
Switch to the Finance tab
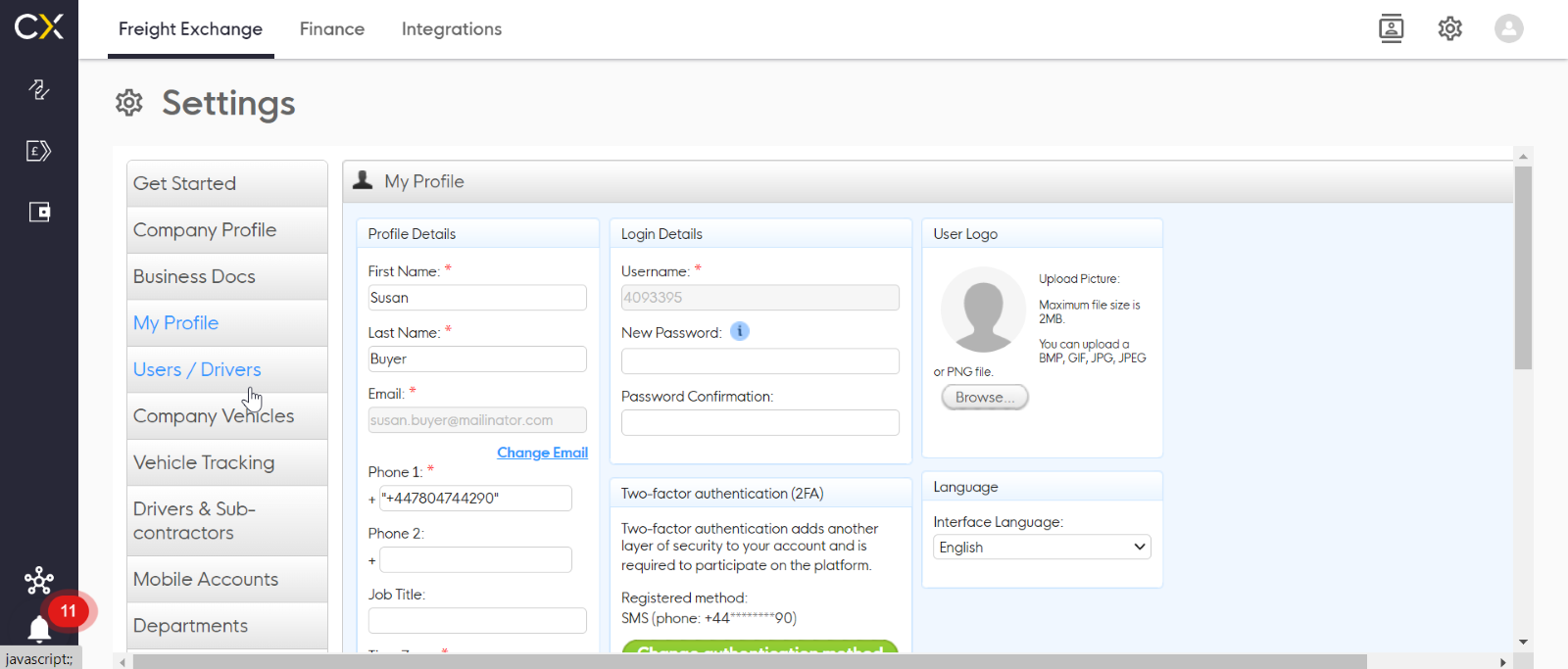332,29
